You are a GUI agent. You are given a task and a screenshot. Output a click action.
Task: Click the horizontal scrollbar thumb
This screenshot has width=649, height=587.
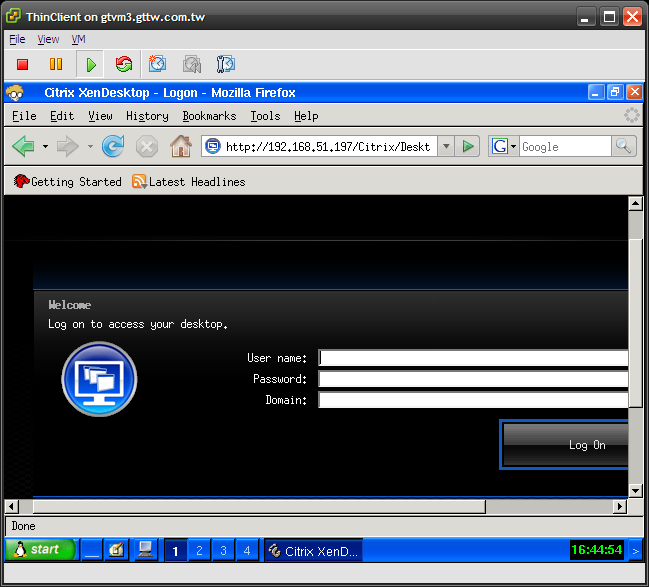pos(259,506)
